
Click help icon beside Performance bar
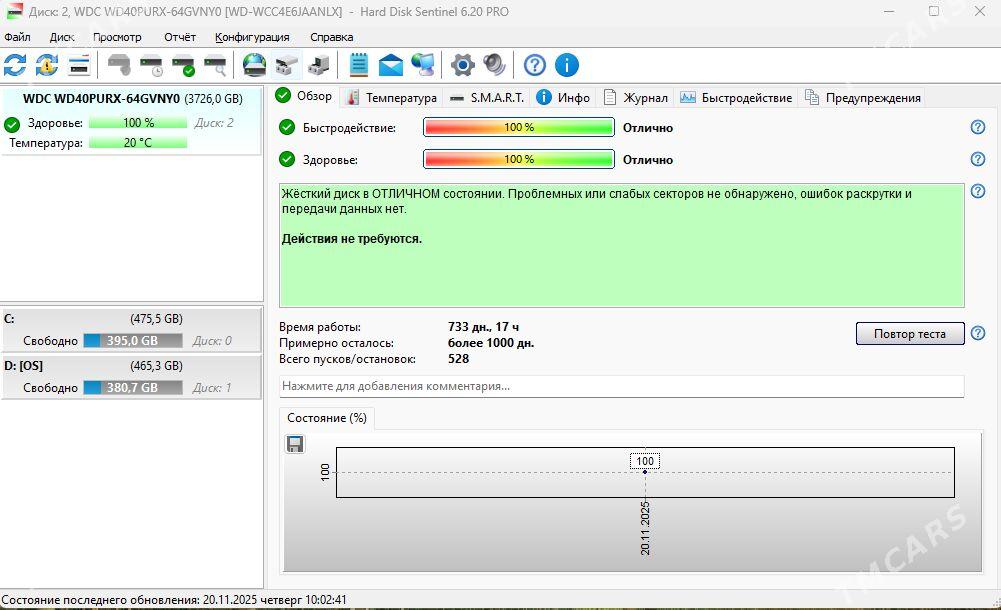978,127
